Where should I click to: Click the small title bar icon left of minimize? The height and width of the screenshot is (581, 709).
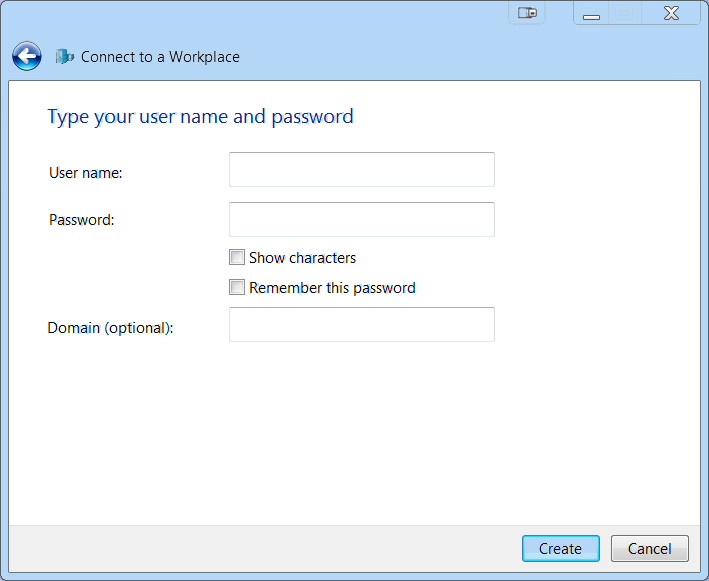[527, 13]
